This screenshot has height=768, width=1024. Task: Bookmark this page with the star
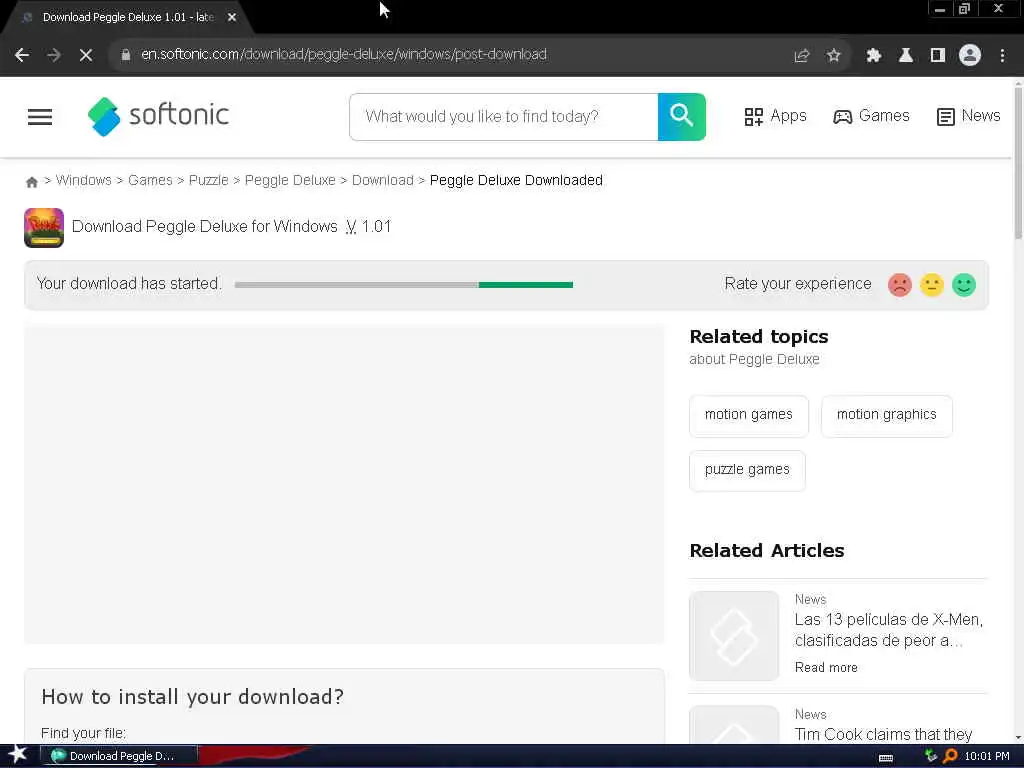click(x=833, y=55)
